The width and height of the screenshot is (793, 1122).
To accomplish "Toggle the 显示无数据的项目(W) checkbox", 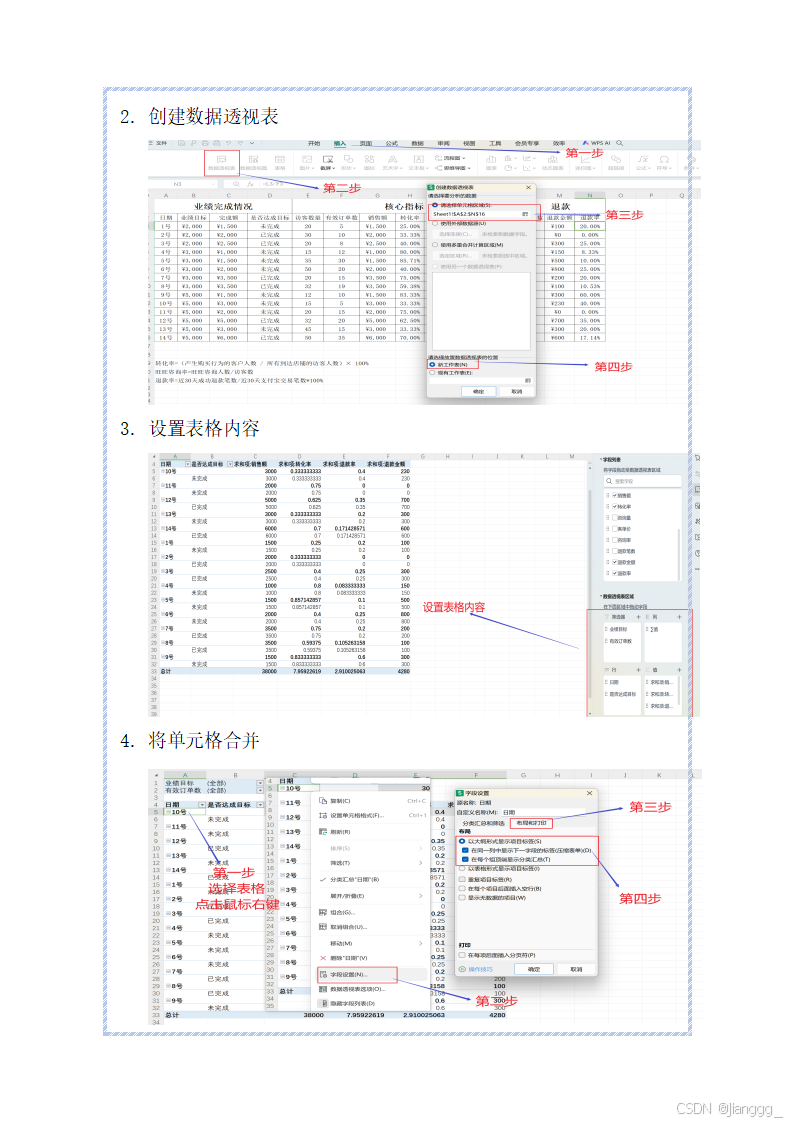I will click(462, 898).
